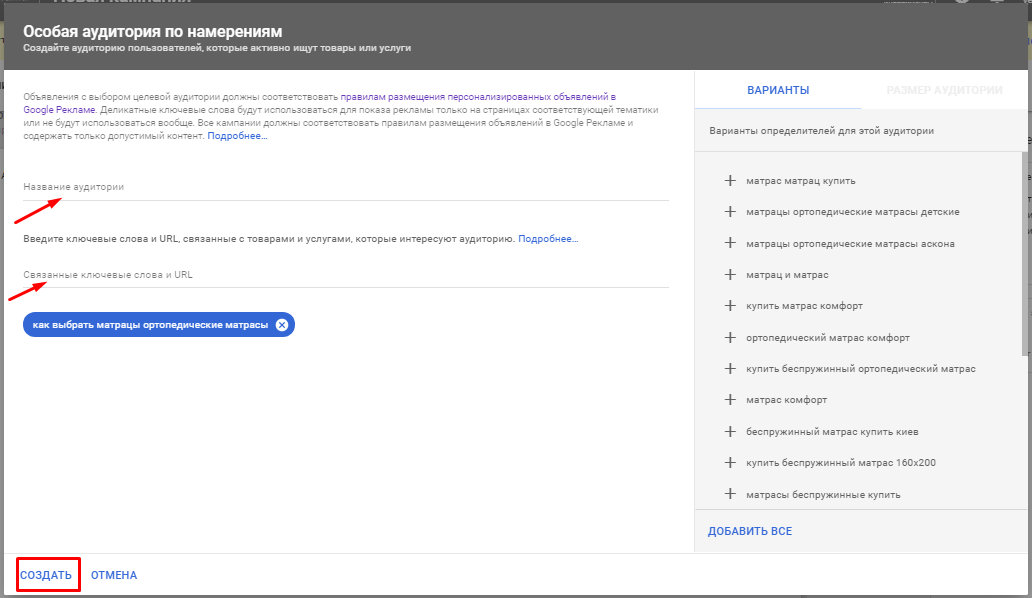Click ОТМЕНА to cancel audience creation

[114, 576]
